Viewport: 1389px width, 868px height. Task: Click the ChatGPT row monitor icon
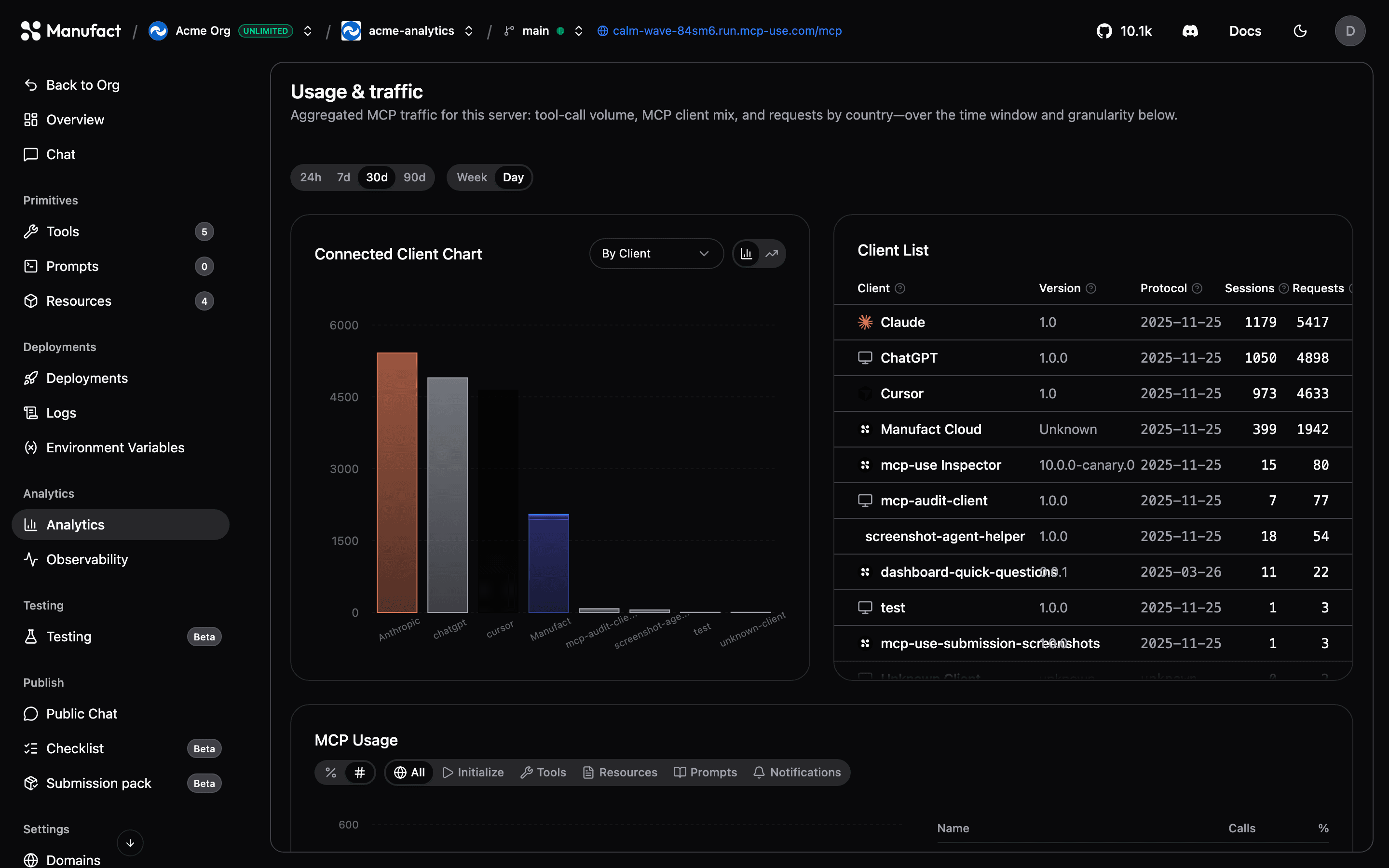click(865, 358)
